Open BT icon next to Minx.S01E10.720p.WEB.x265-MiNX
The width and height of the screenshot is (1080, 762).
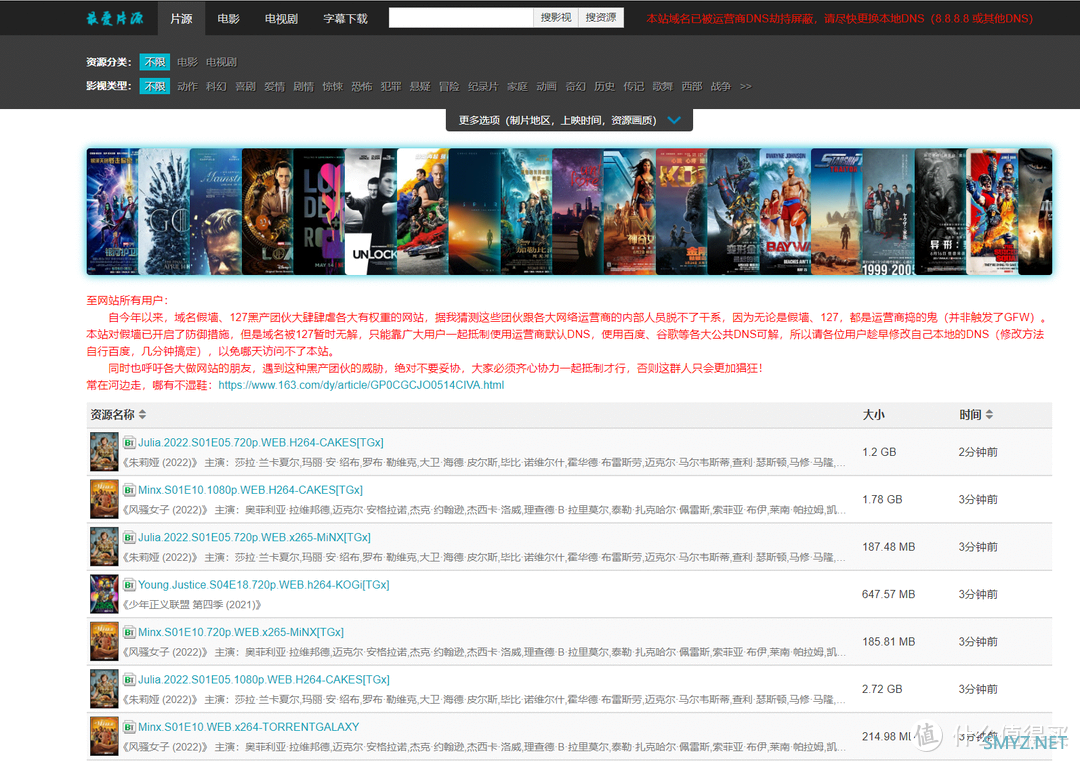[129, 632]
